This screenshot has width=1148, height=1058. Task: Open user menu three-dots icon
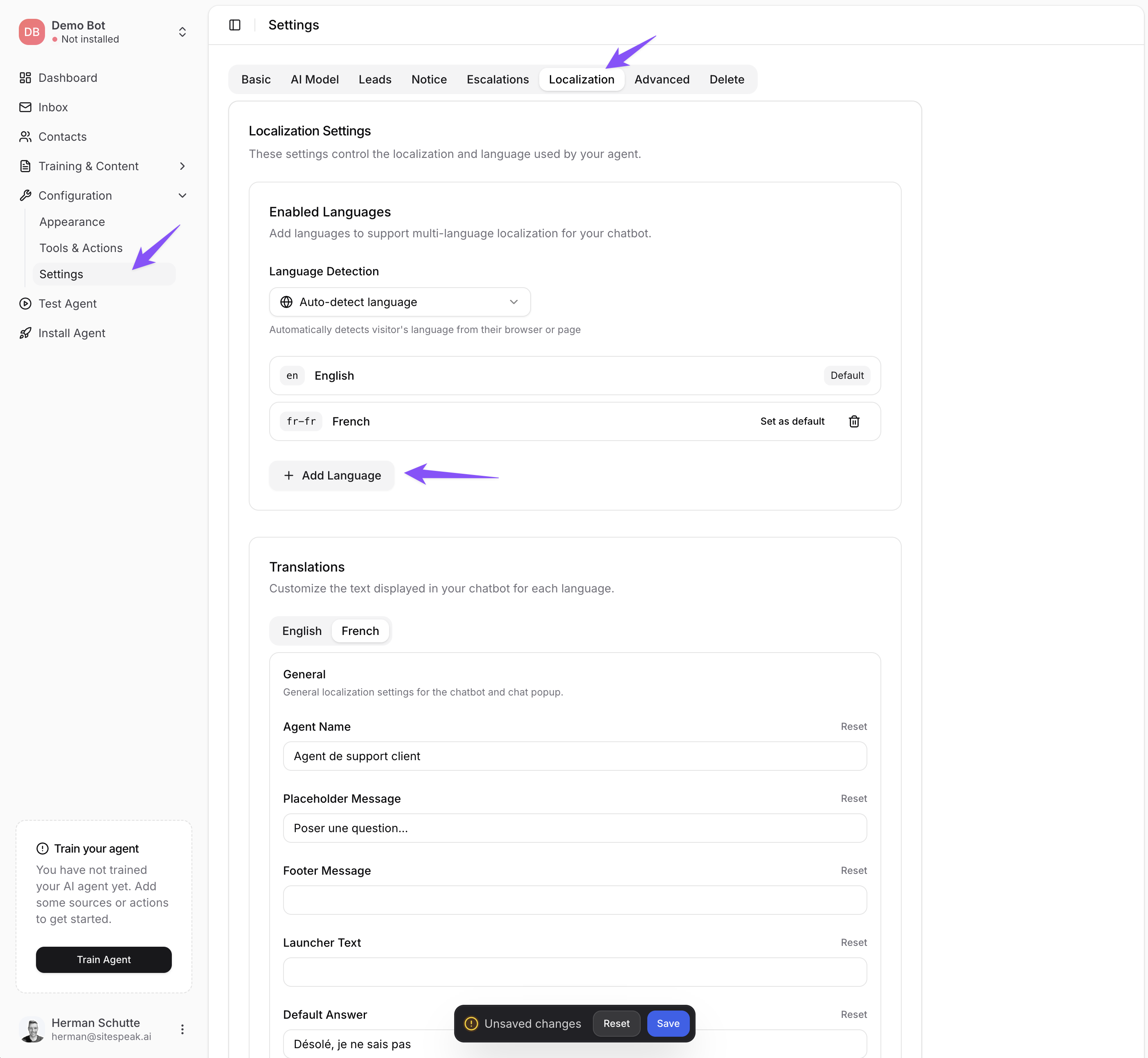click(x=182, y=1029)
